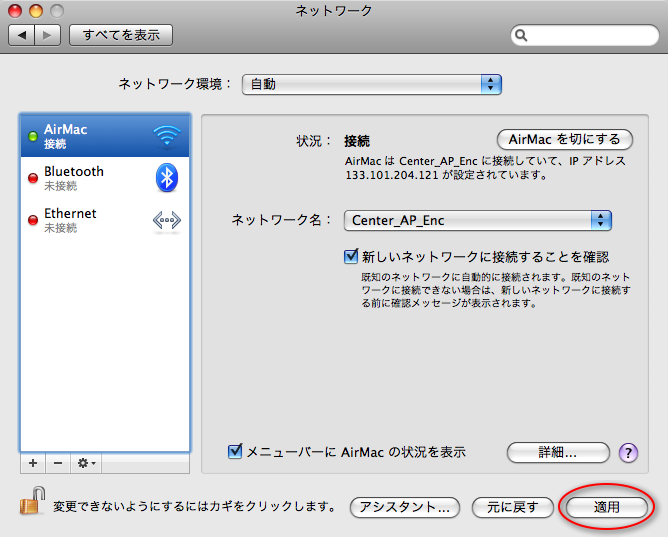Click the red close window button
668x537 pixels.
point(15,11)
